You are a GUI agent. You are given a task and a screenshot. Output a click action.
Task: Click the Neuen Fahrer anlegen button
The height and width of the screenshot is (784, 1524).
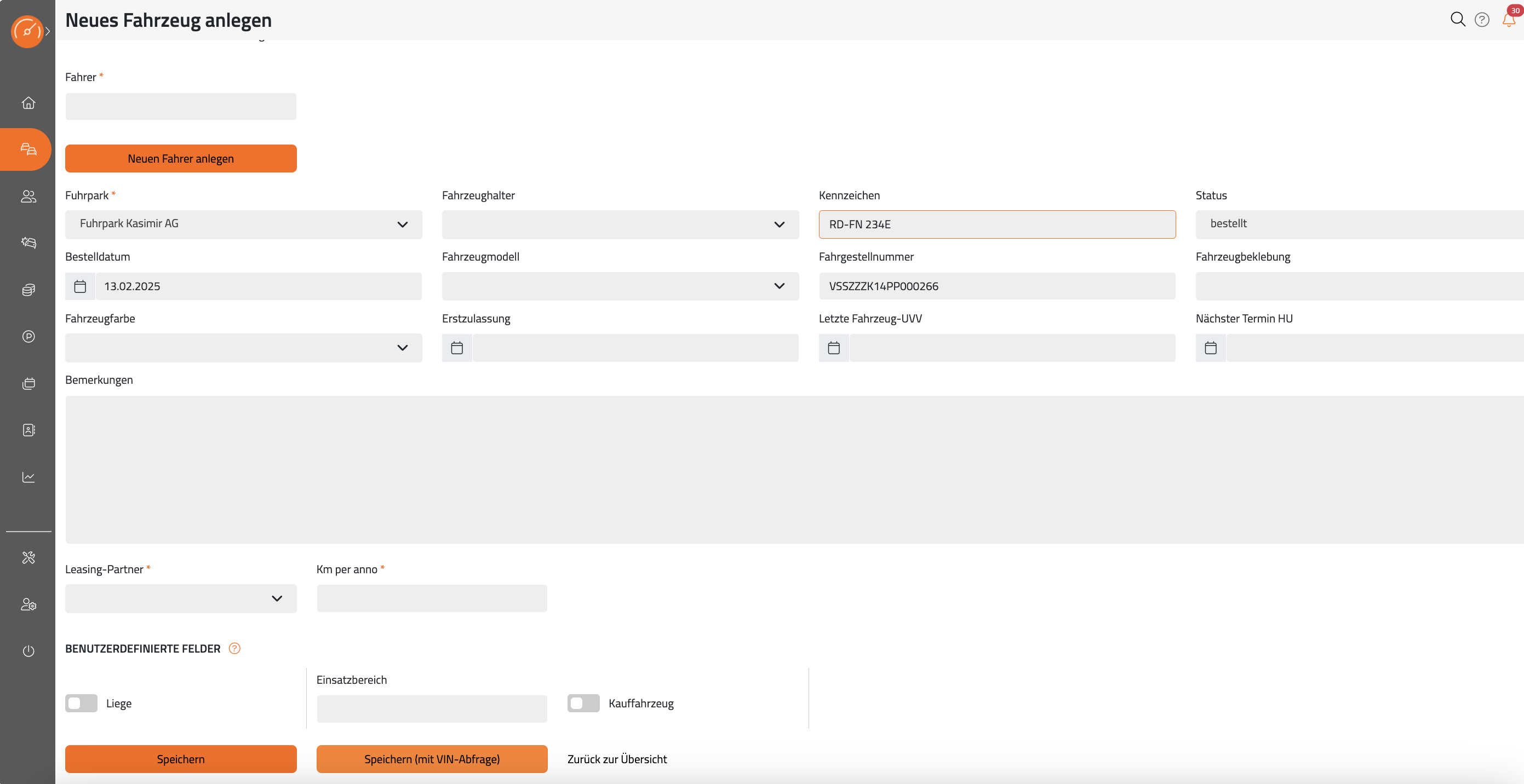pyautogui.click(x=181, y=158)
